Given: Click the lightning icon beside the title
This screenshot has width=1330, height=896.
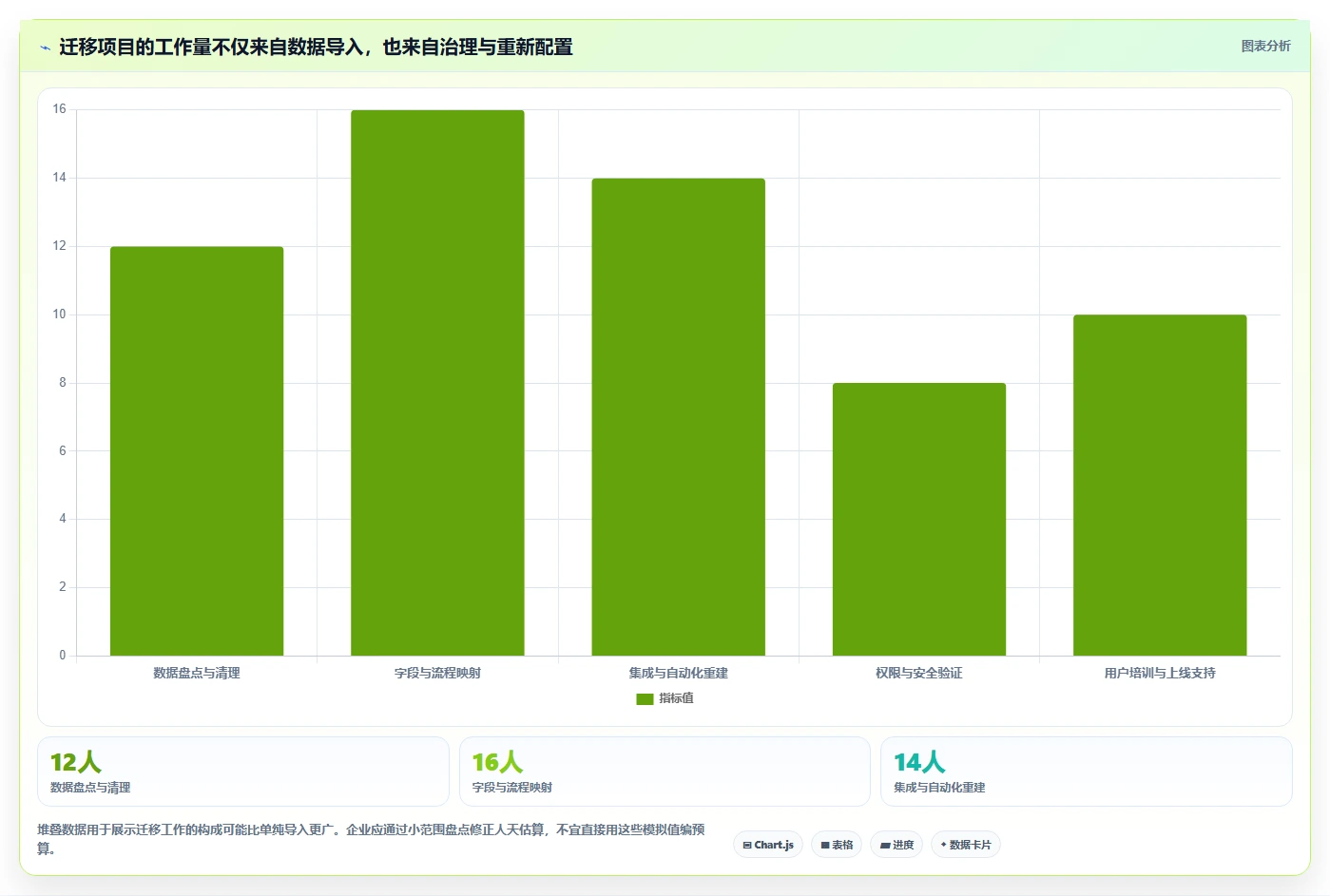Looking at the screenshot, I should (45, 48).
